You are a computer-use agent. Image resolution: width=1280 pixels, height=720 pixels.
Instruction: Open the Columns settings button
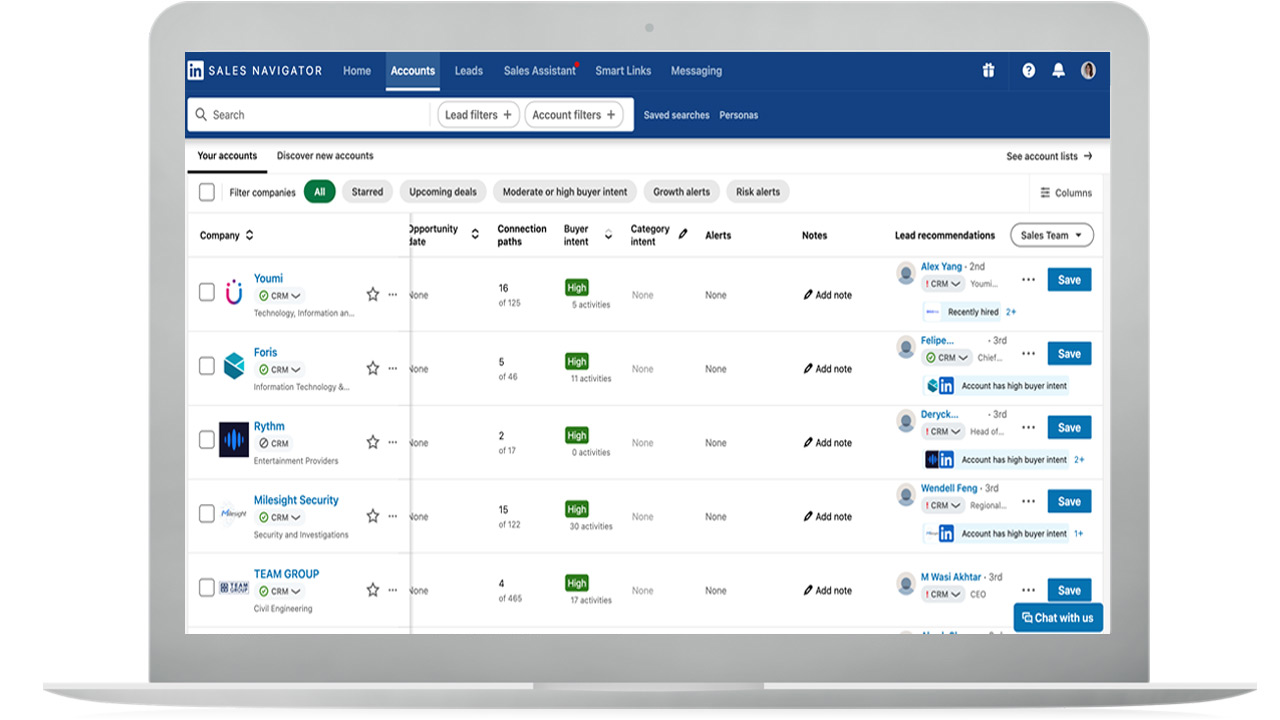pyautogui.click(x=1066, y=193)
